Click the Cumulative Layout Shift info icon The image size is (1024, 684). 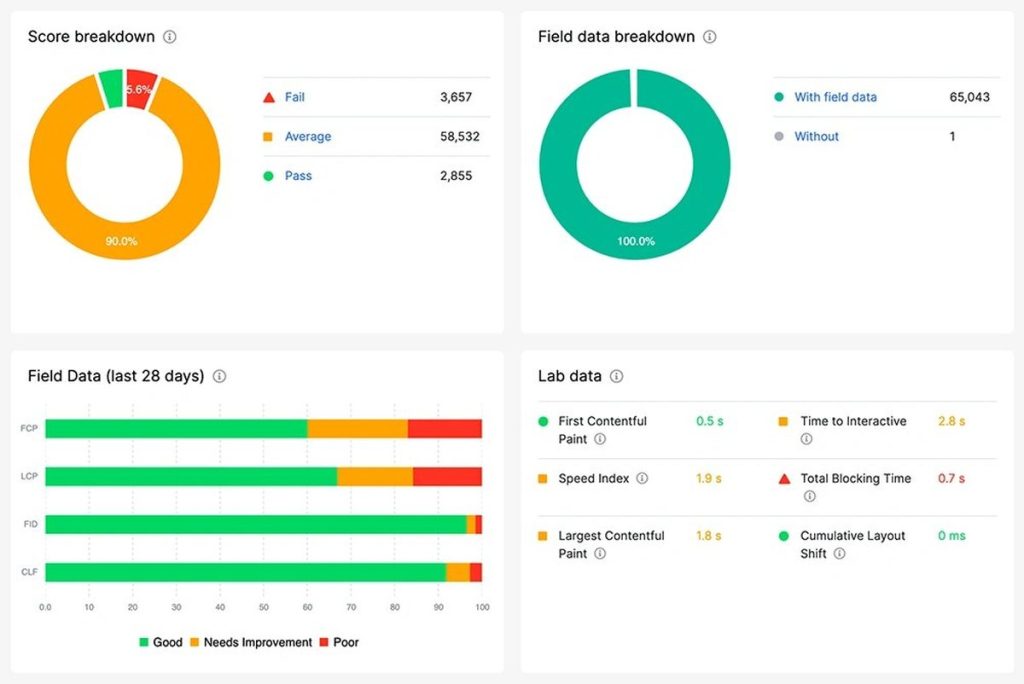coord(840,553)
